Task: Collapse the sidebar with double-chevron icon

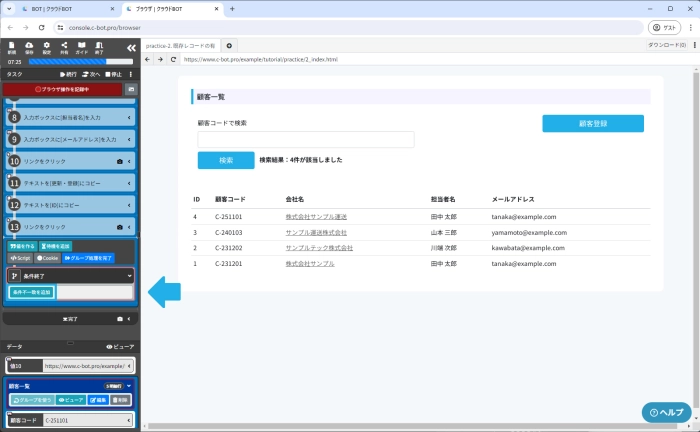Action: [x=131, y=47]
